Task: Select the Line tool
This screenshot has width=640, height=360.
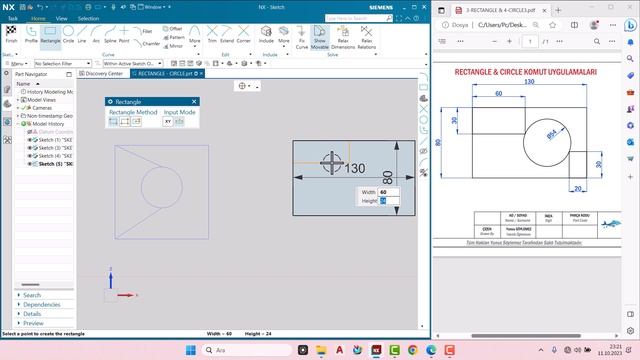Action: pyautogui.click(x=82, y=34)
